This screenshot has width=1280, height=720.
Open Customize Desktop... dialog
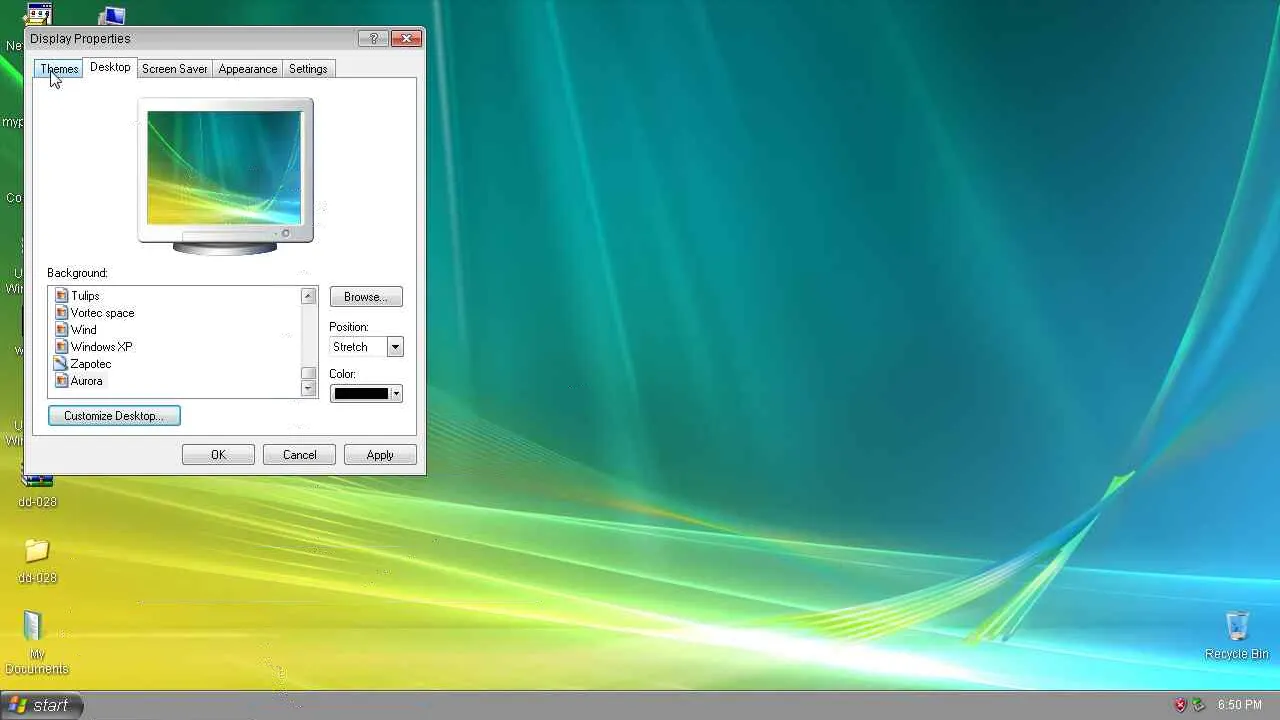(x=114, y=416)
